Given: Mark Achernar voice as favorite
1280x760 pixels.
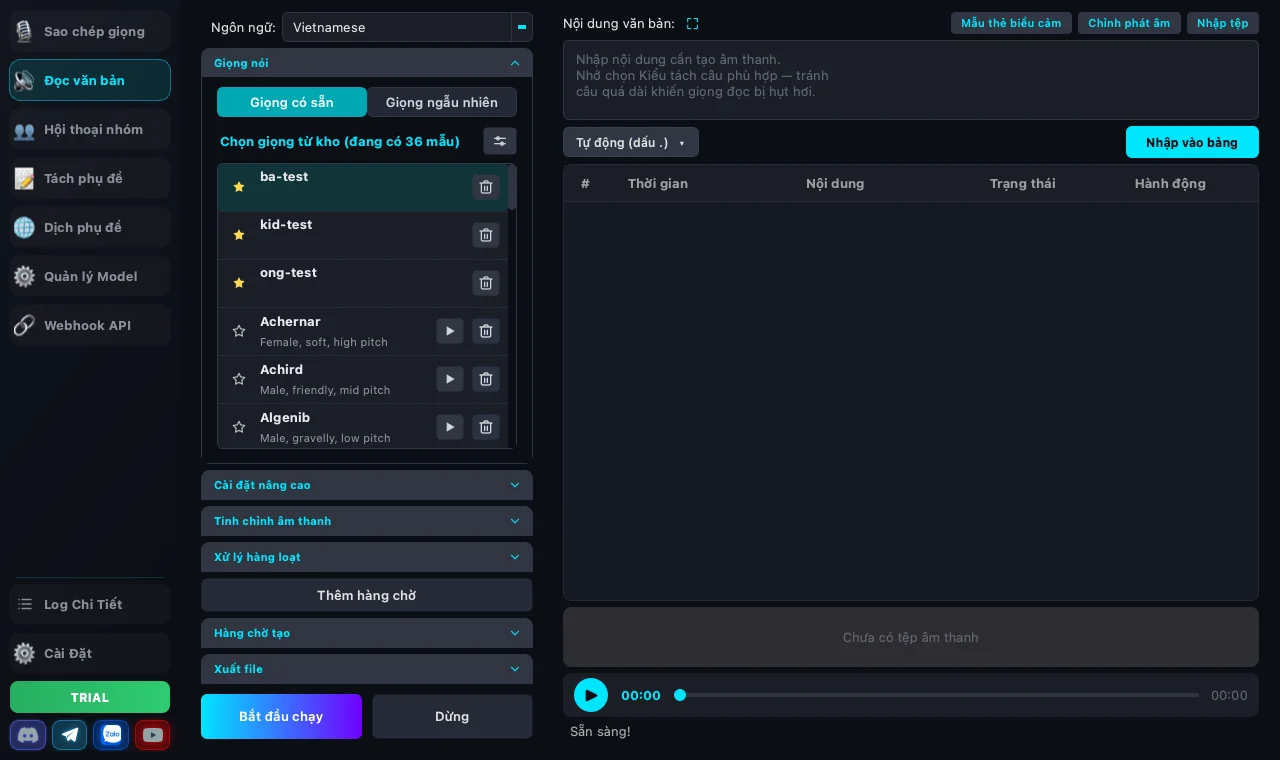Looking at the screenshot, I should click(x=239, y=331).
